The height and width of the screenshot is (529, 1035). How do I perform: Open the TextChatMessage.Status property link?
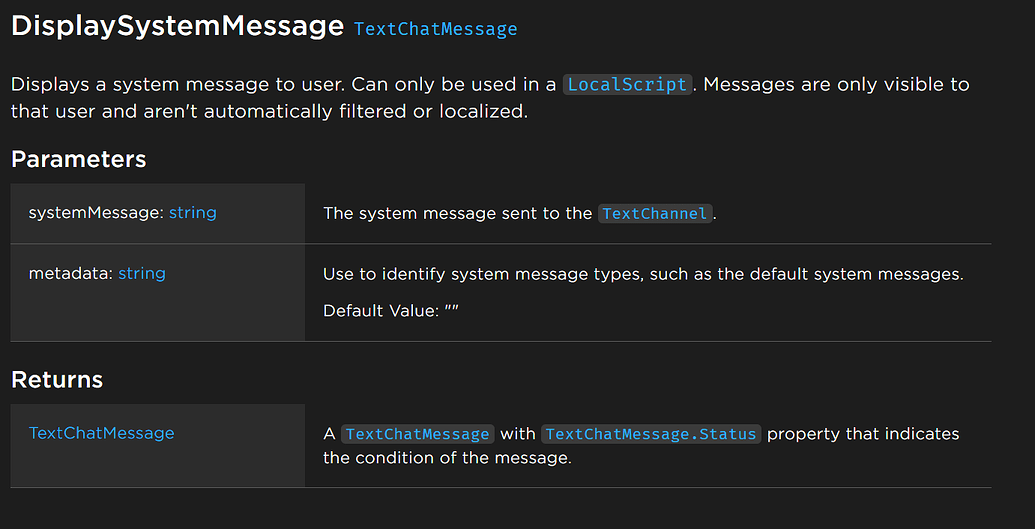coord(651,434)
